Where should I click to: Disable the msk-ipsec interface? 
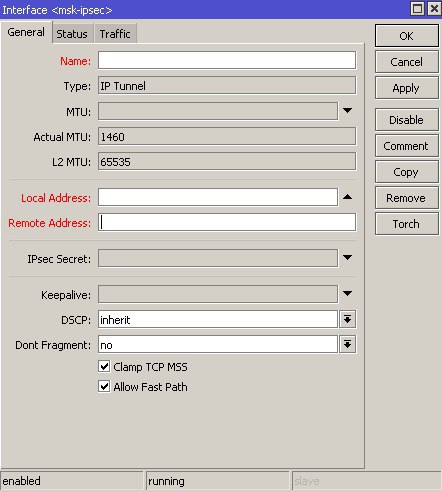pyautogui.click(x=406, y=120)
